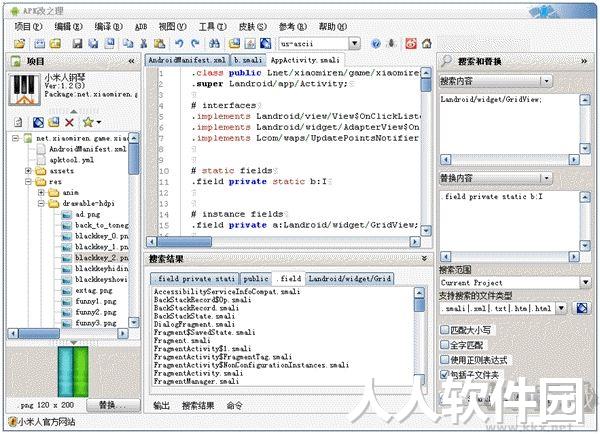600x434 pixels.
Task: Click the document icon in the project panel toolbar
Action: 18,122
